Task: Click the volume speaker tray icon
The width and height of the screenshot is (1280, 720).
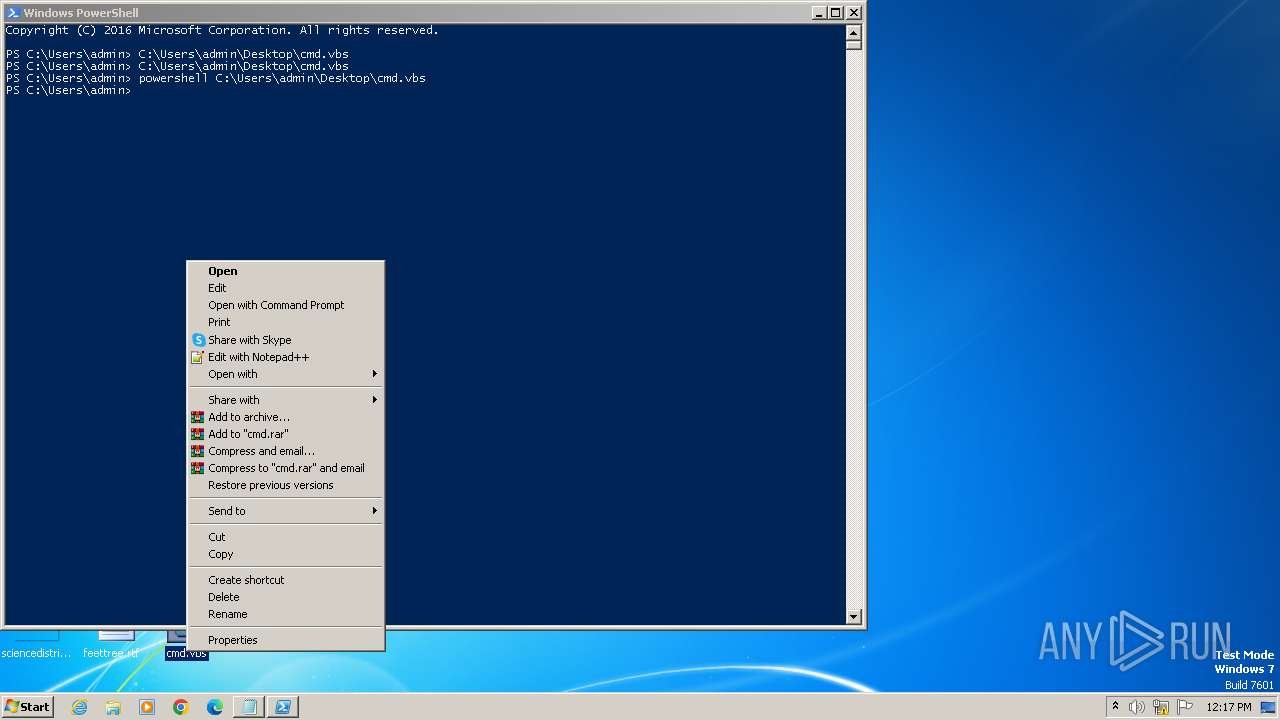Action: pyautogui.click(x=1136, y=707)
